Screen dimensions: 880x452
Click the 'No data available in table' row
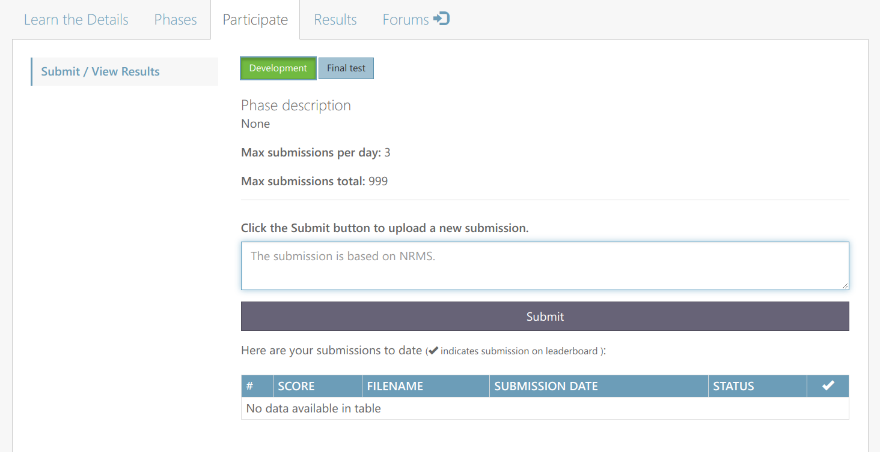click(544, 408)
